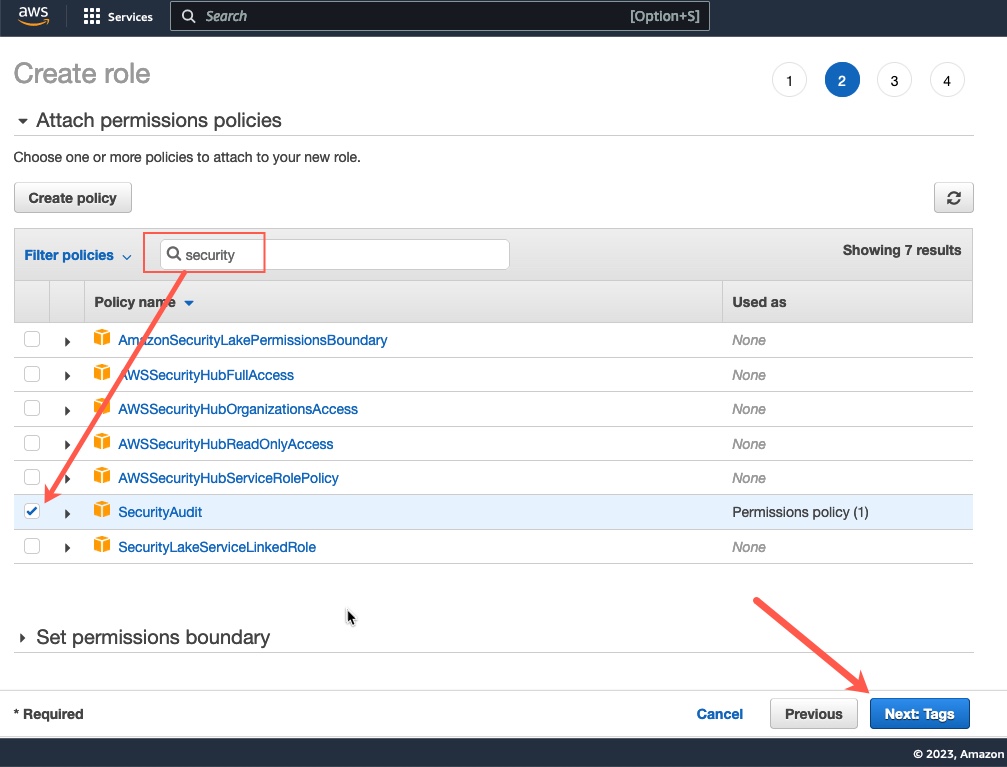
Task: Open the Filter policies dropdown
Action: coord(77,255)
